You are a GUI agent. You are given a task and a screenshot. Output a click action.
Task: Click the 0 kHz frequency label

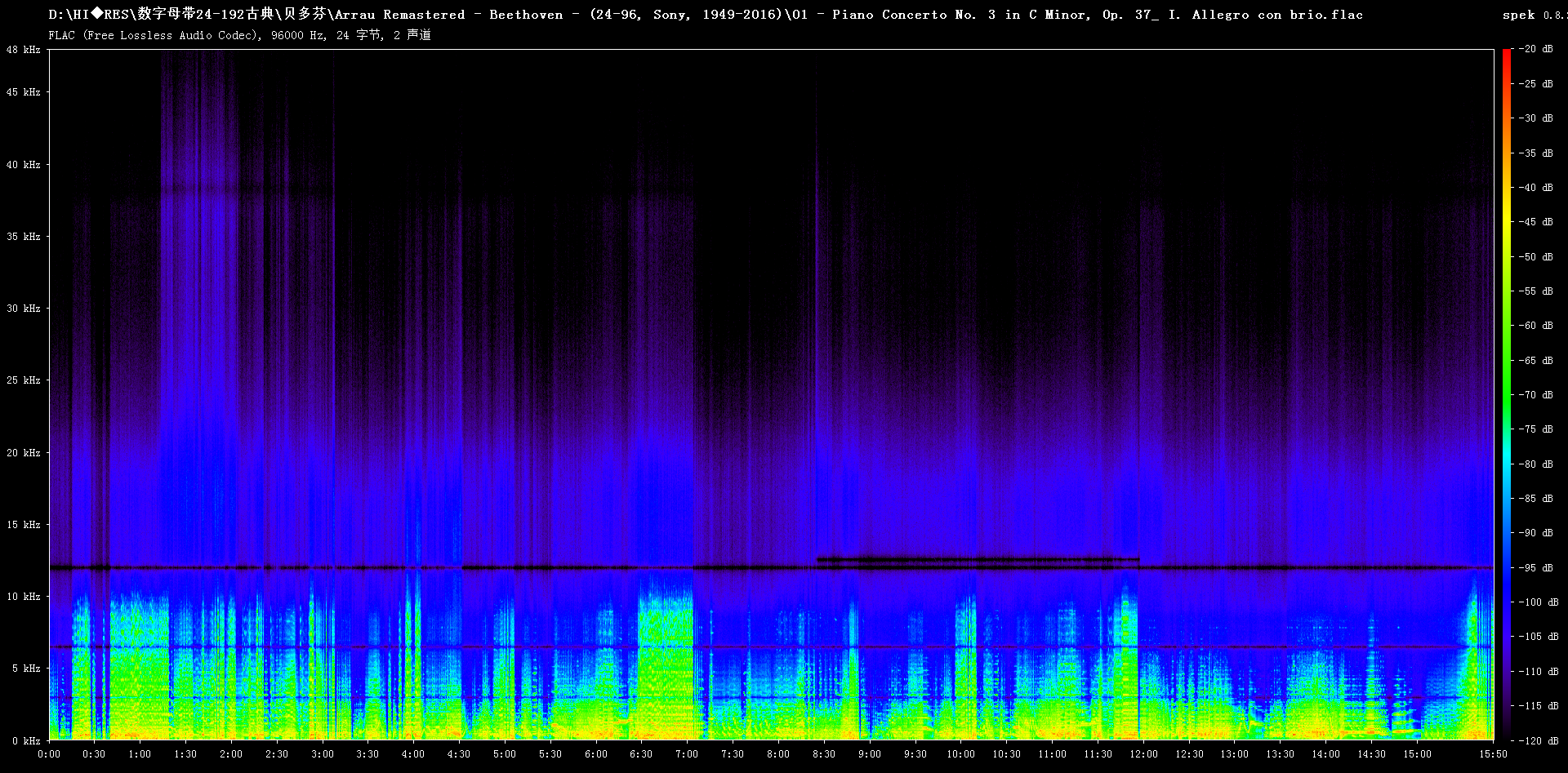(x=26, y=741)
